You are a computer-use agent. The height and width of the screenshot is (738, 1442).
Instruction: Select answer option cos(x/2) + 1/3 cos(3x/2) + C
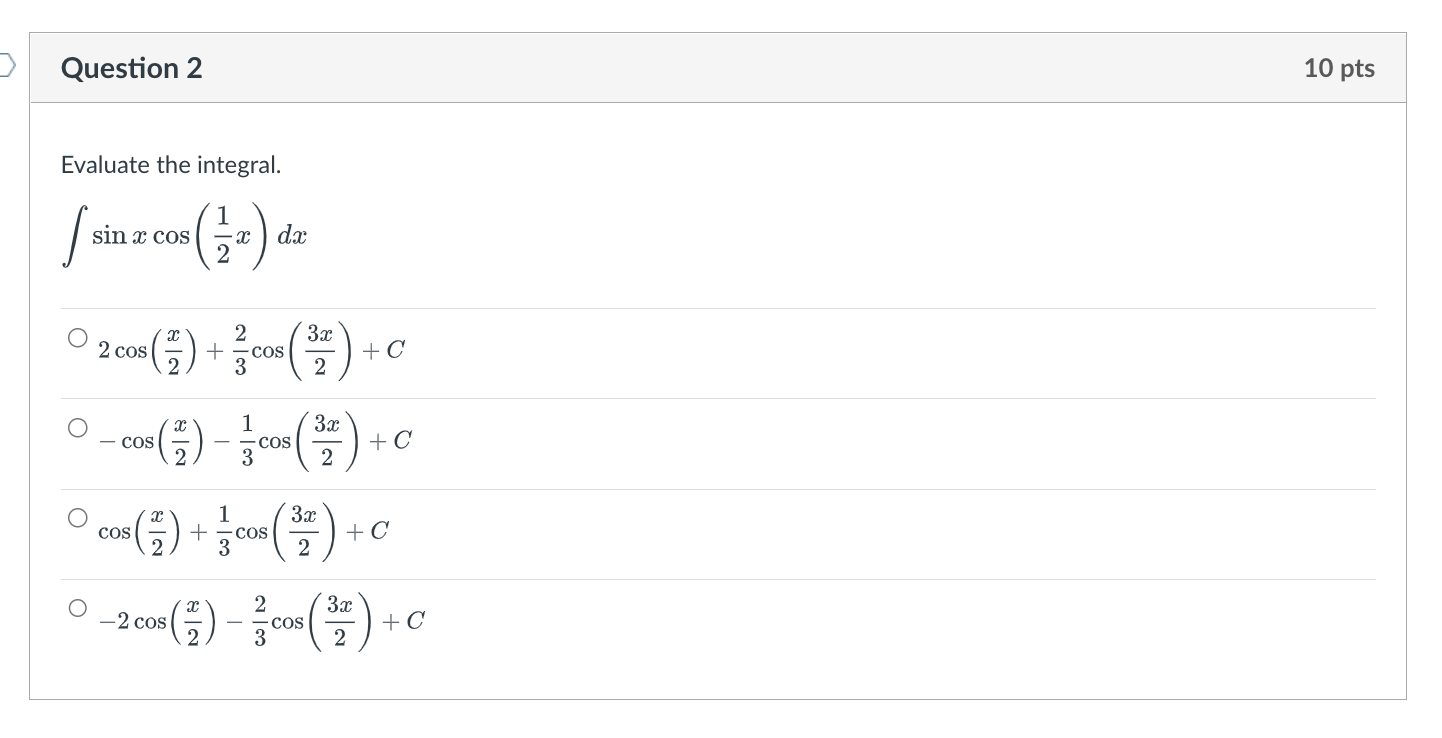pos(75,517)
